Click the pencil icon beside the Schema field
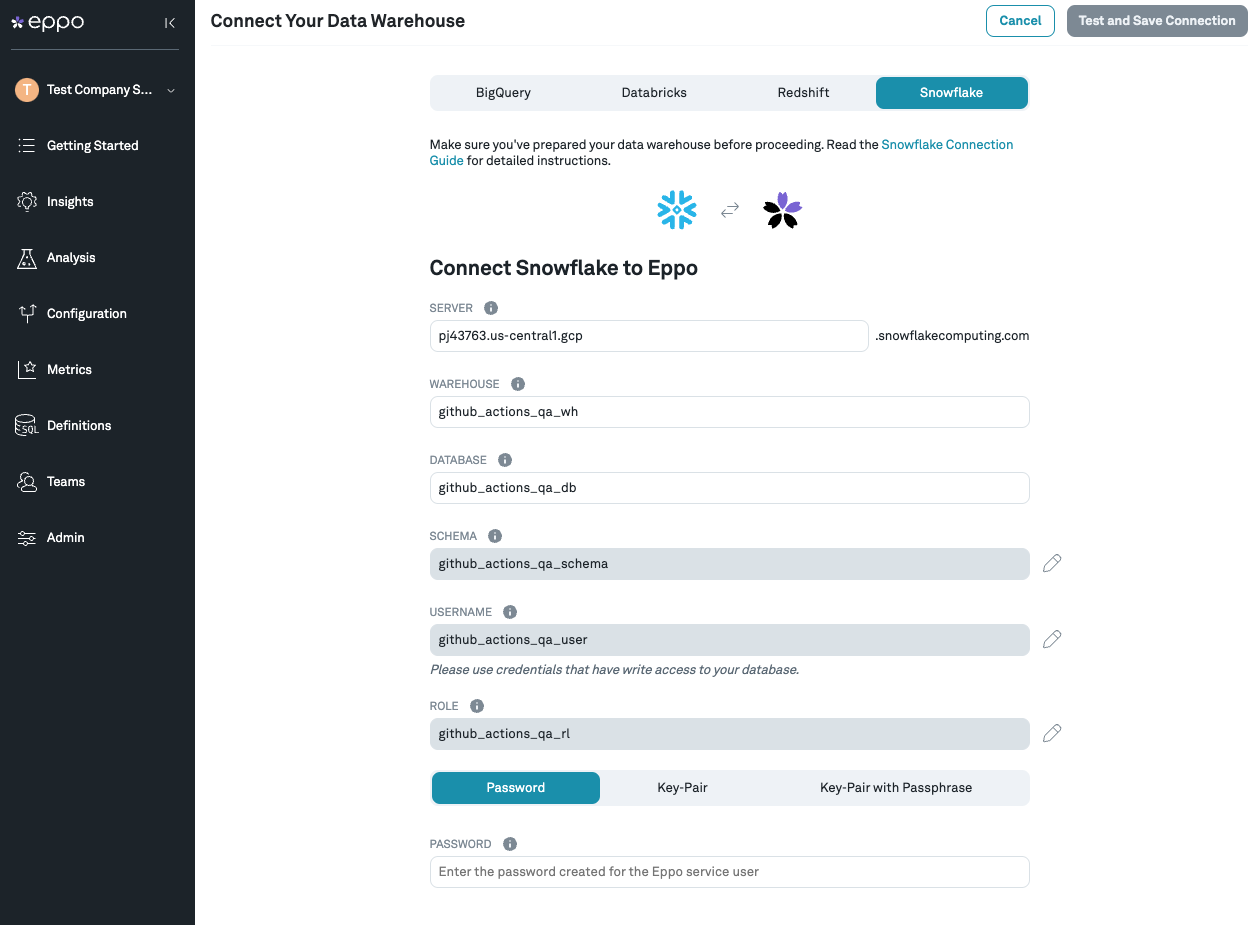This screenshot has width=1259, height=925. [1051, 563]
